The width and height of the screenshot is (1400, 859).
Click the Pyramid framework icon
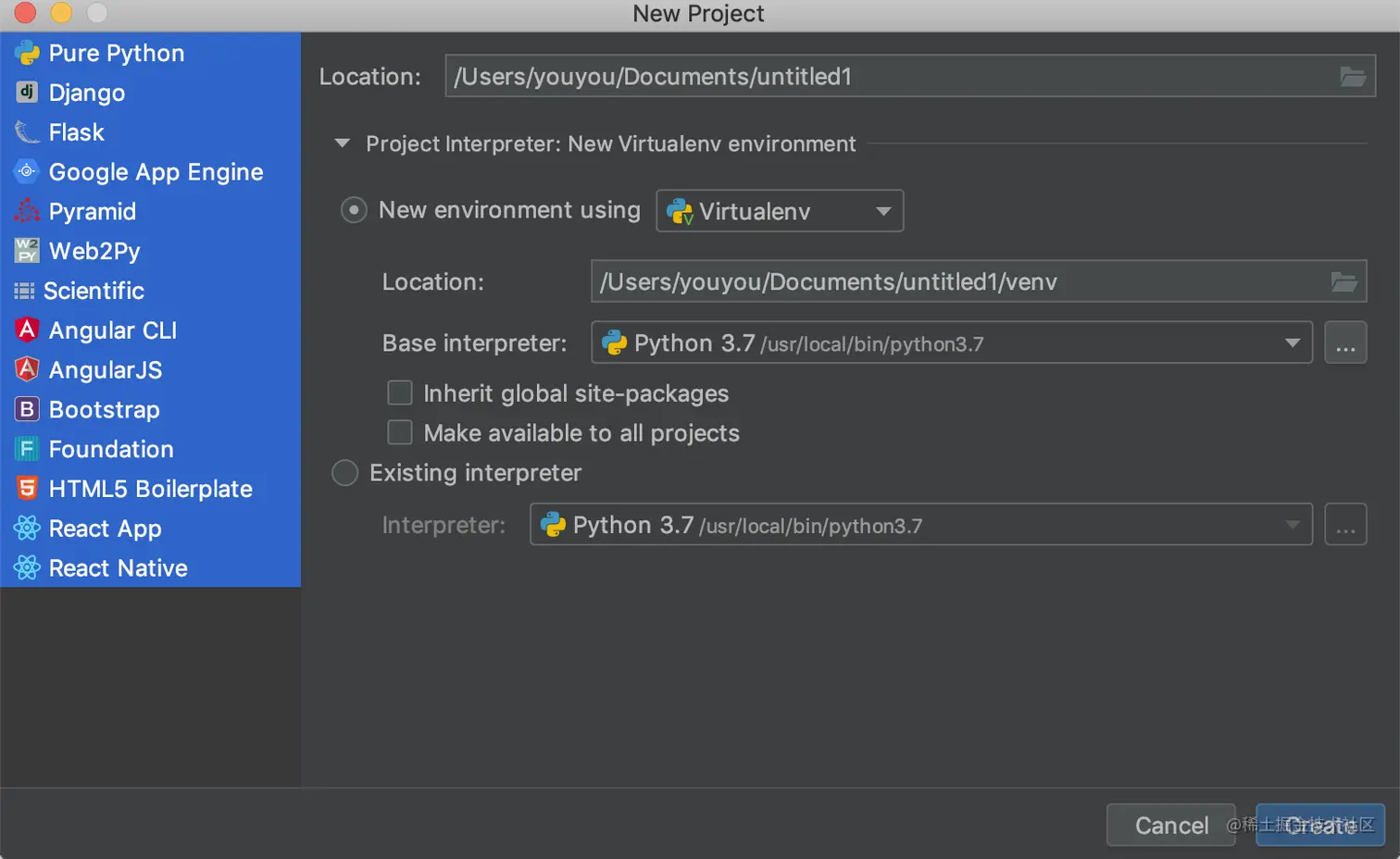pos(27,211)
